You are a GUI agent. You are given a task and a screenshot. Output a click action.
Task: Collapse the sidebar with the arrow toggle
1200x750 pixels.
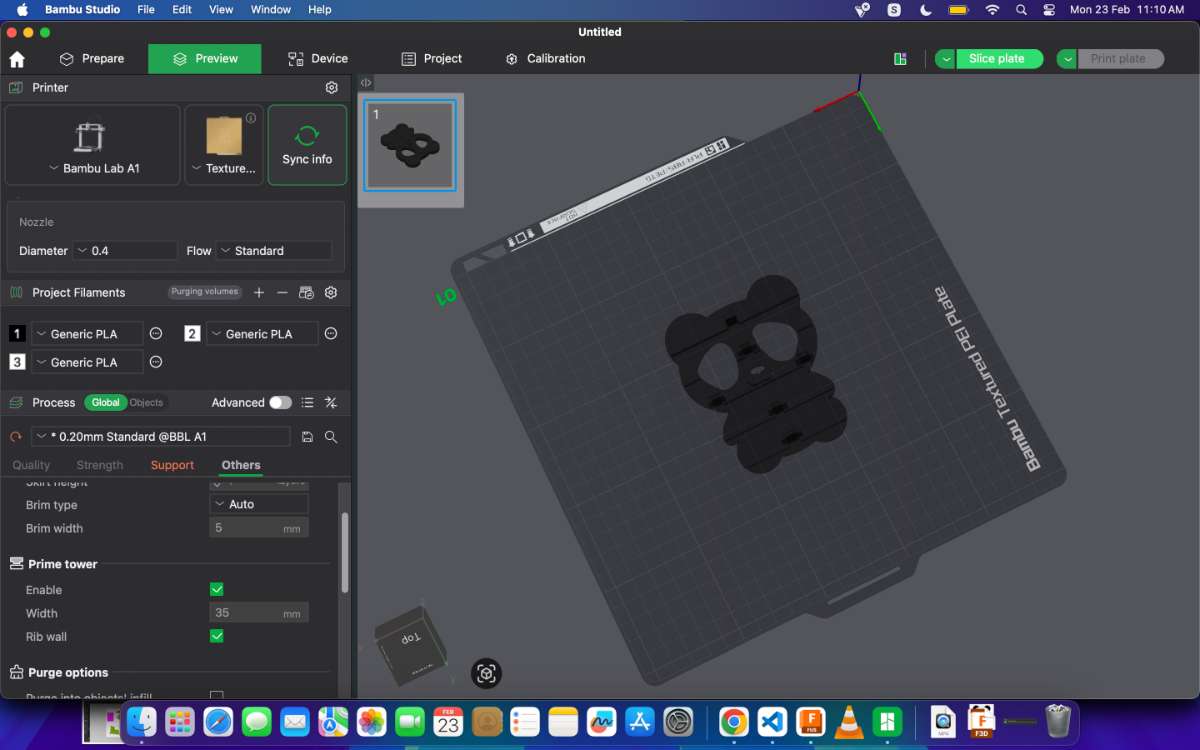point(366,83)
